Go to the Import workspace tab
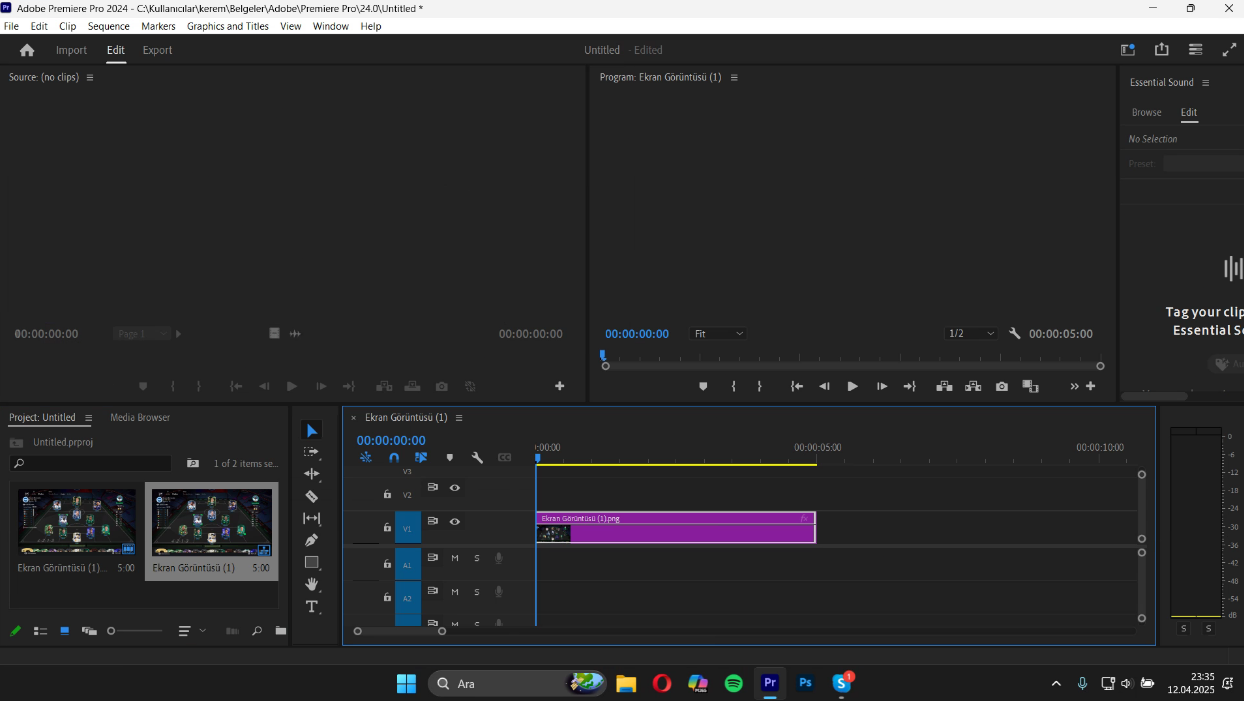Viewport: 1244px width, 701px height. pos(71,50)
